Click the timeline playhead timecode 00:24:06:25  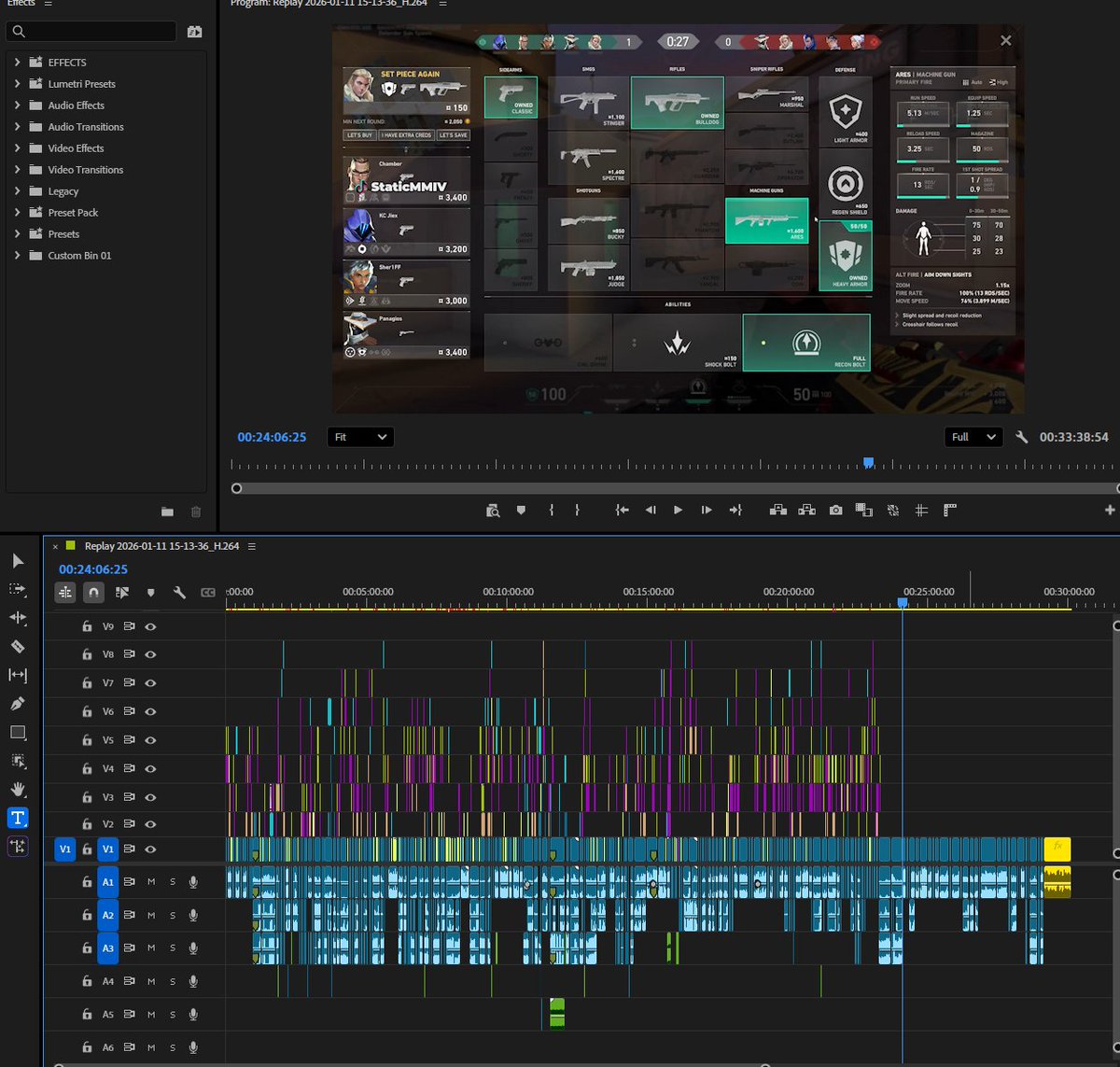(93, 569)
